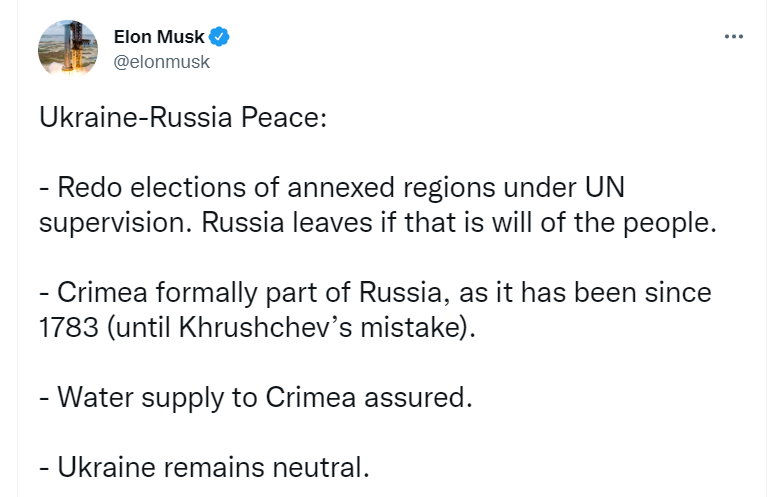The height and width of the screenshot is (497, 773).
Task: Click the word 'annexed' in the tweet
Action: coord(341,188)
